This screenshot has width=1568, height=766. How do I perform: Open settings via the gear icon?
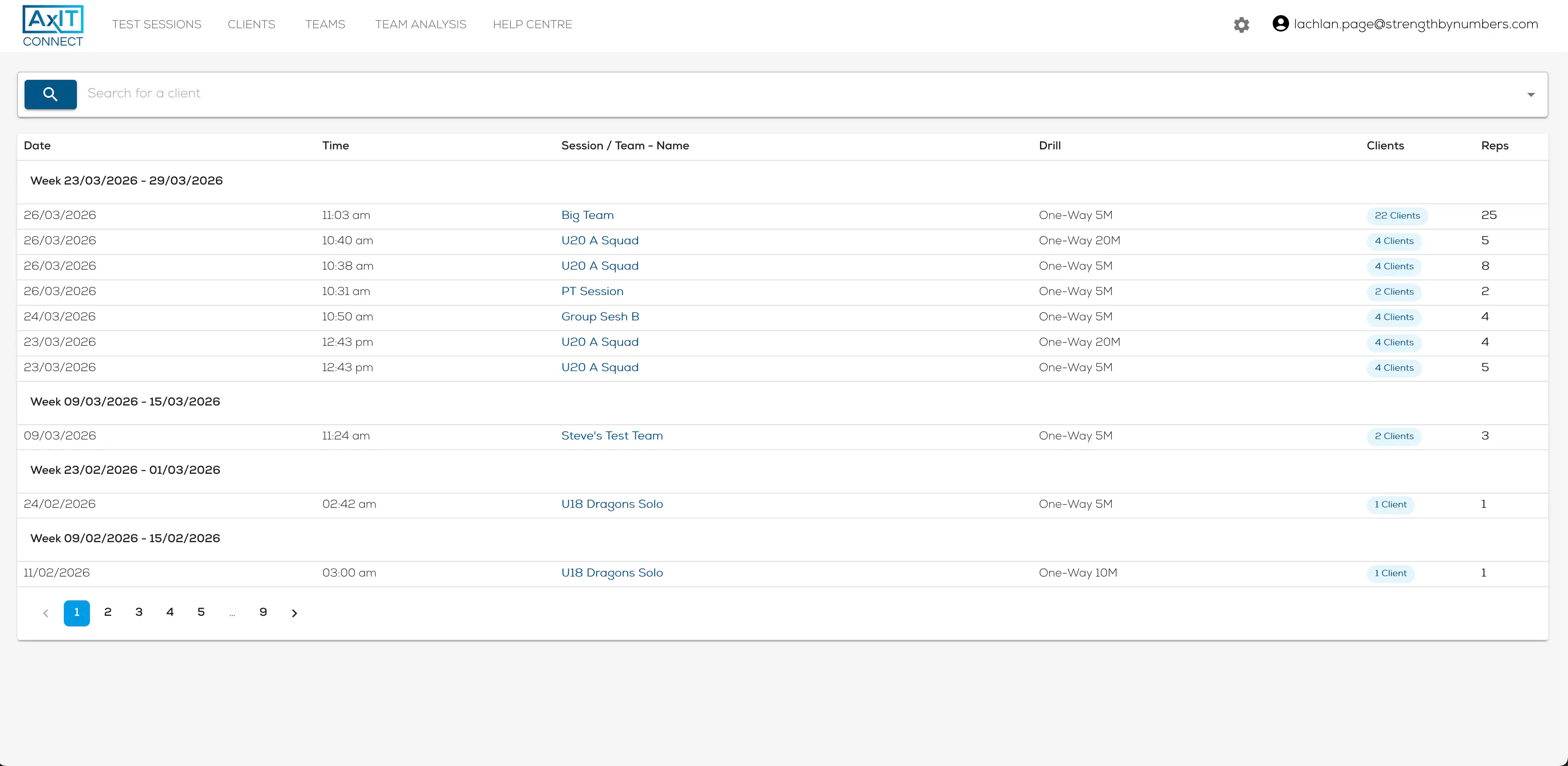coord(1242,25)
